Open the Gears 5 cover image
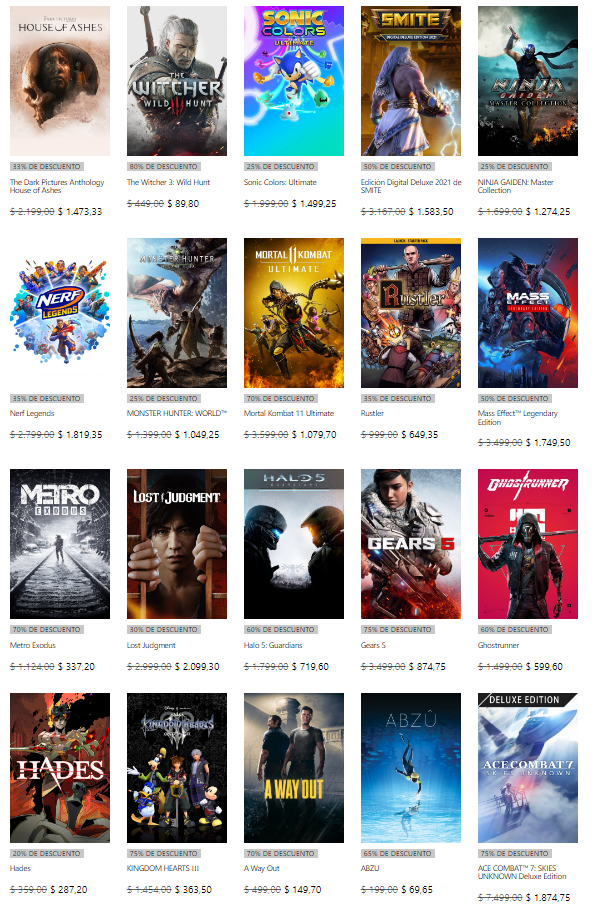 (410, 543)
